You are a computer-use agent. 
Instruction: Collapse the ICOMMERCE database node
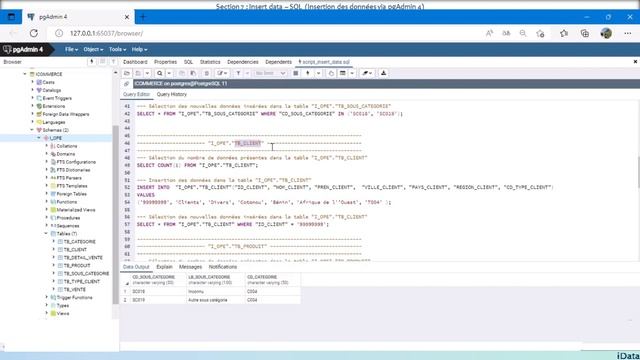[x=25, y=74]
